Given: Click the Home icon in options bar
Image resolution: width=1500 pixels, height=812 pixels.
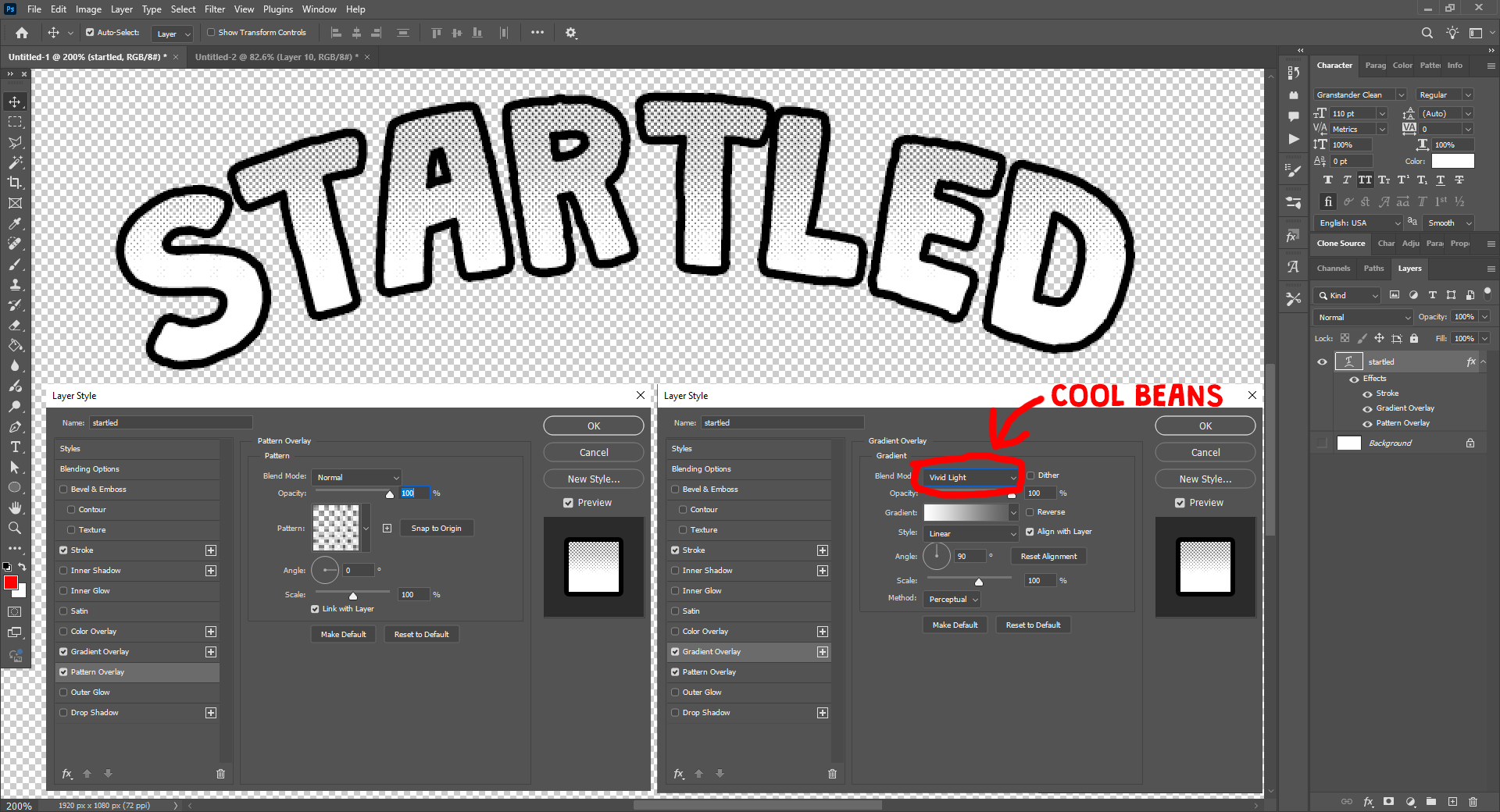Looking at the screenshot, I should pos(22,33).
